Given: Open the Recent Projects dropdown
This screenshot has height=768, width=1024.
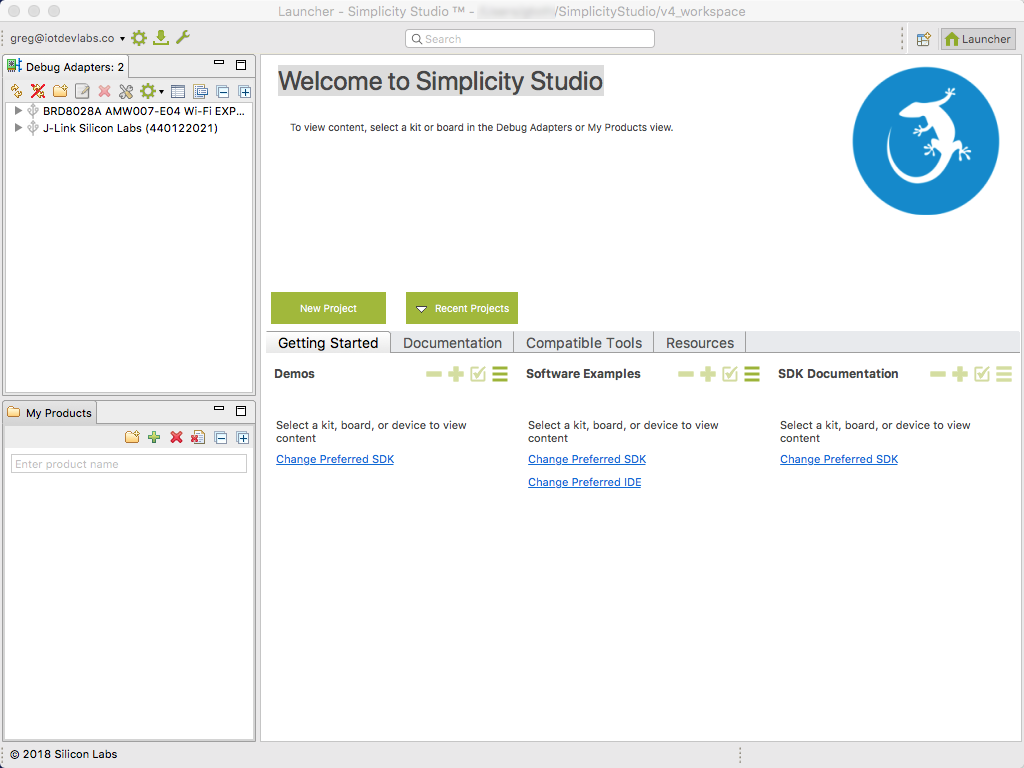Looking at the screenshot, I should pyautogui.click(x=461, y=308).
